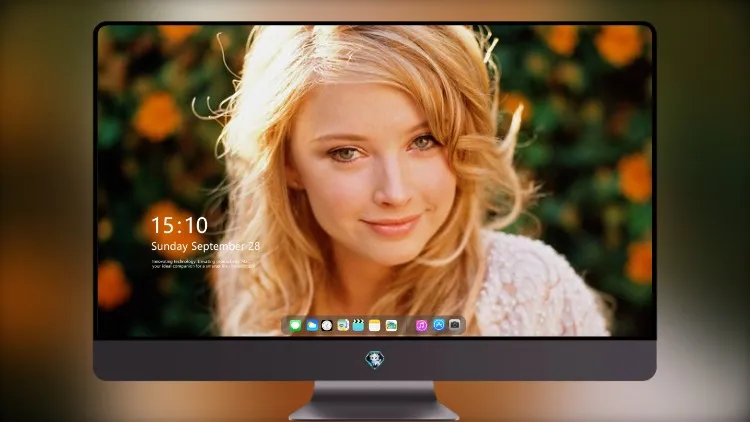Open the Weather app in dock
This screenshot has width=750, height=422.
tap(311, 326)
